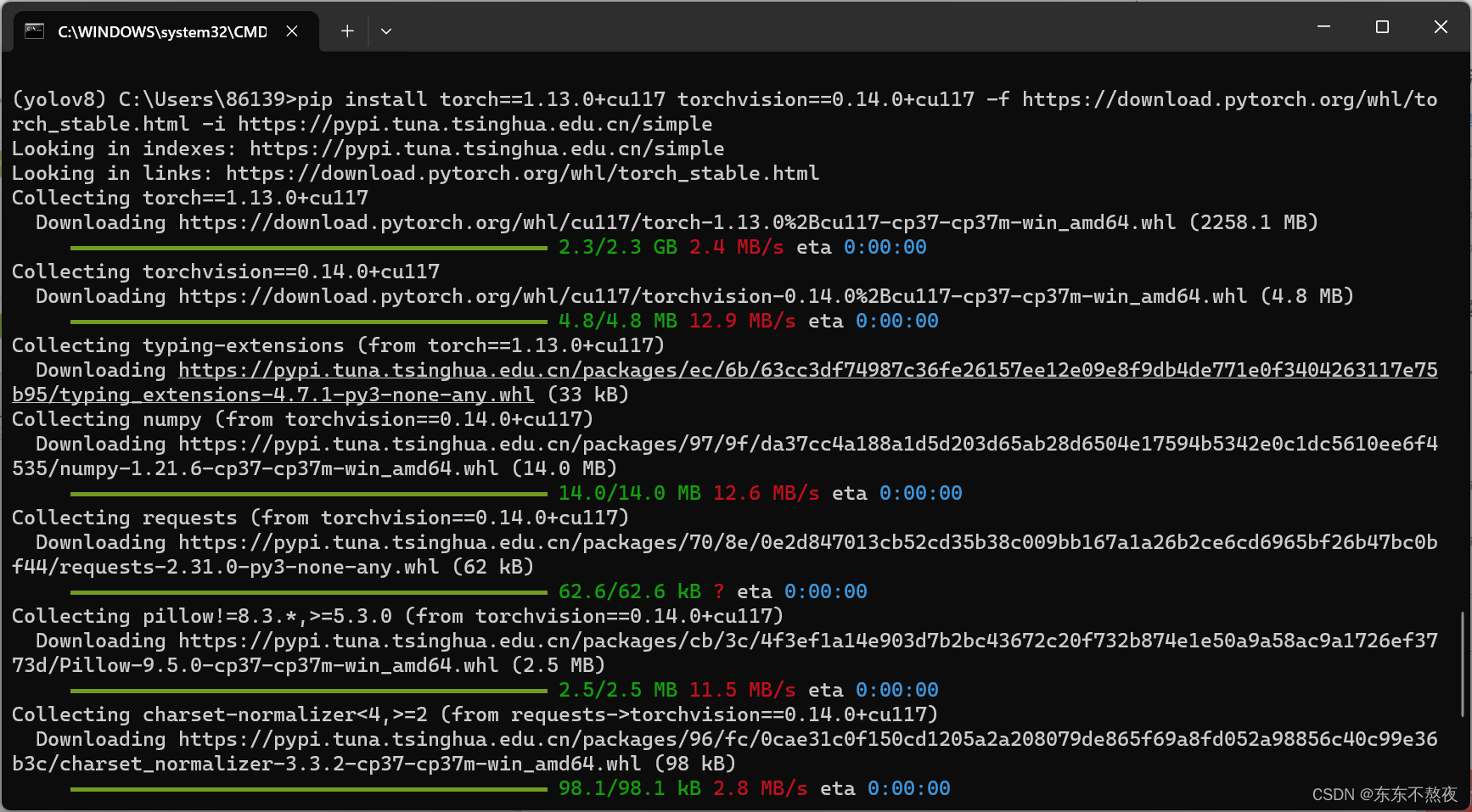1472x812 pixels.
Task: Click the vertical scrollbar thumb
Action: (x=1463, y=664)
